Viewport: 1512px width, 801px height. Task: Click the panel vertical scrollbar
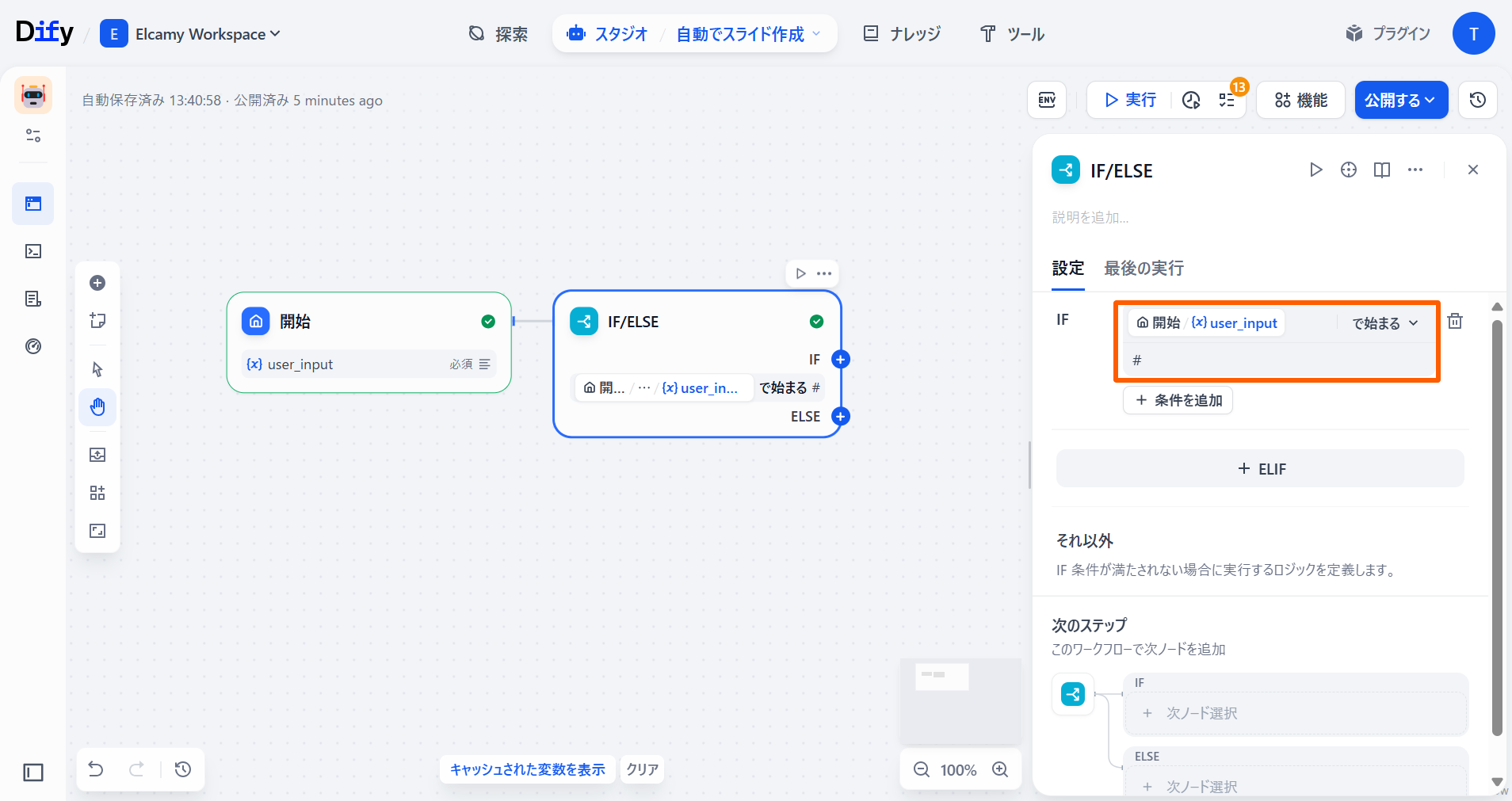[1496, 523]
